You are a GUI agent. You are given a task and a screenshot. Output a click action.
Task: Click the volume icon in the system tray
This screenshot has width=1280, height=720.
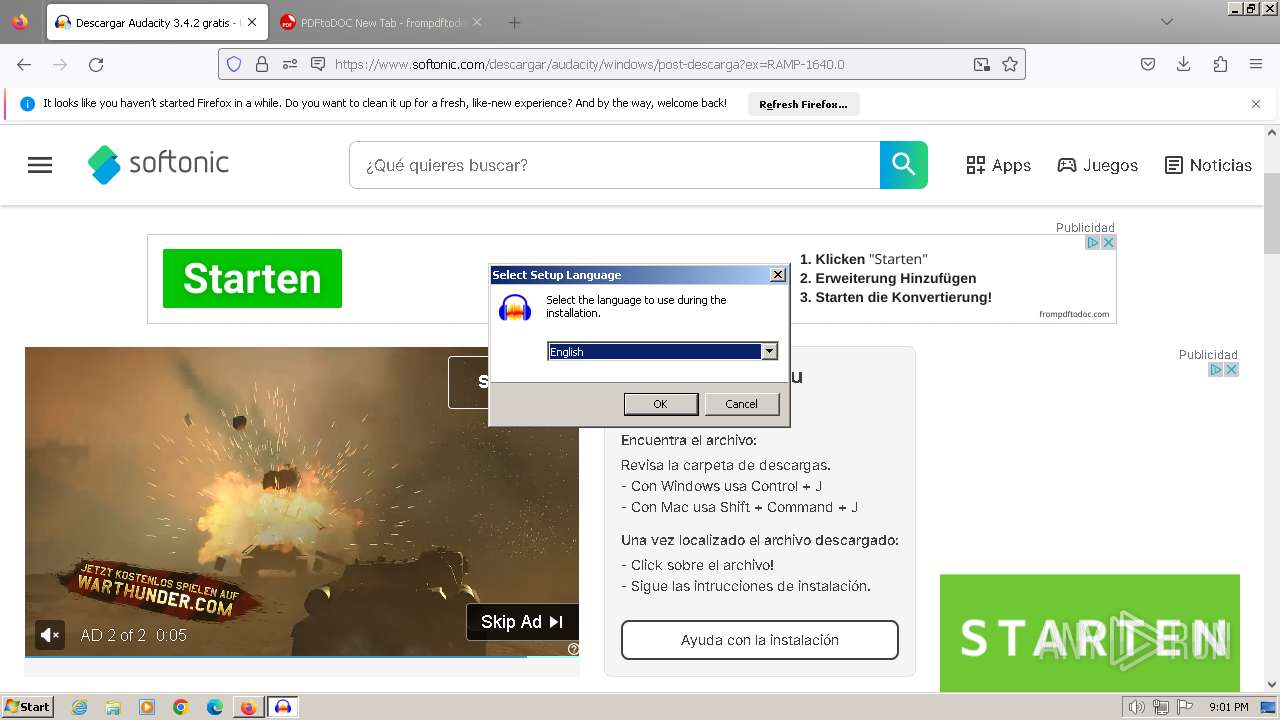(x=1137, y=707)
